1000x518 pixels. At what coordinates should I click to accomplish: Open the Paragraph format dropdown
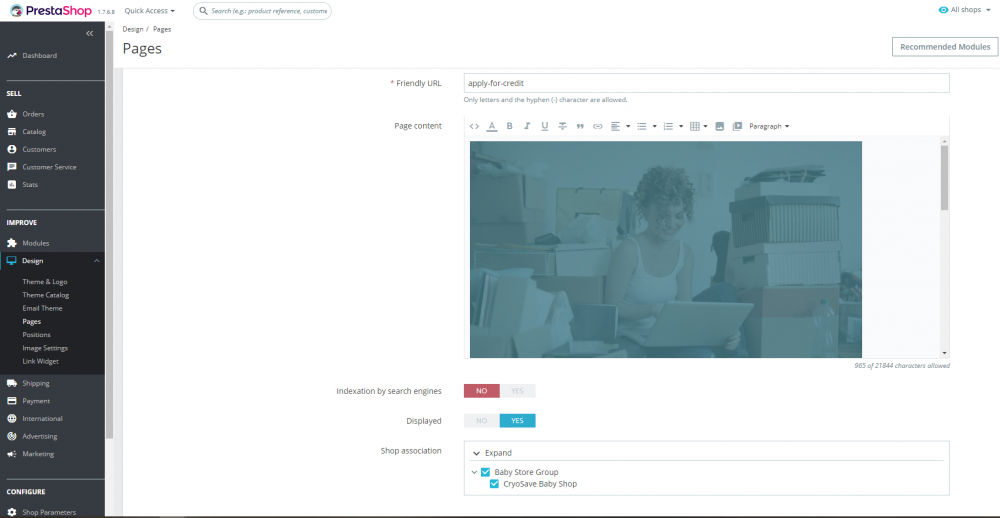[x=769, y=126]
